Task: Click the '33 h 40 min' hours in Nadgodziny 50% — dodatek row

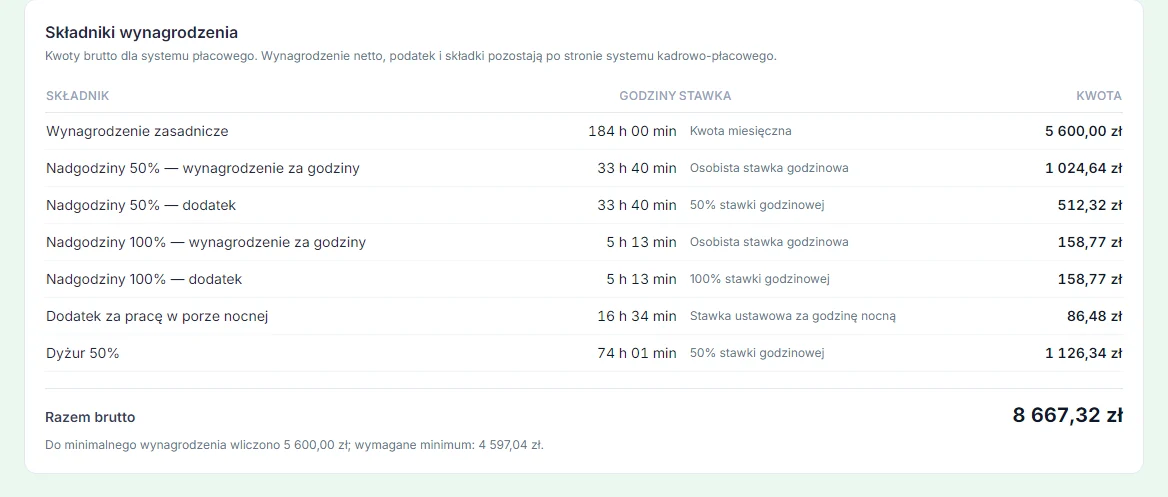Action: 637,205
